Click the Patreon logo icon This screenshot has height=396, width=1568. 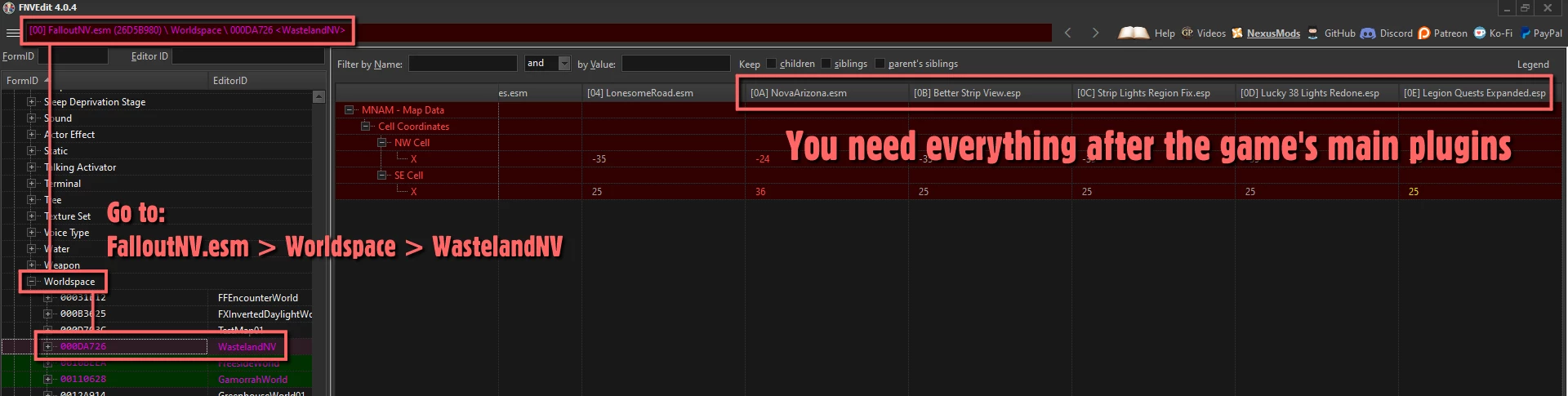pyautogui.click(x=1424, y=33)
